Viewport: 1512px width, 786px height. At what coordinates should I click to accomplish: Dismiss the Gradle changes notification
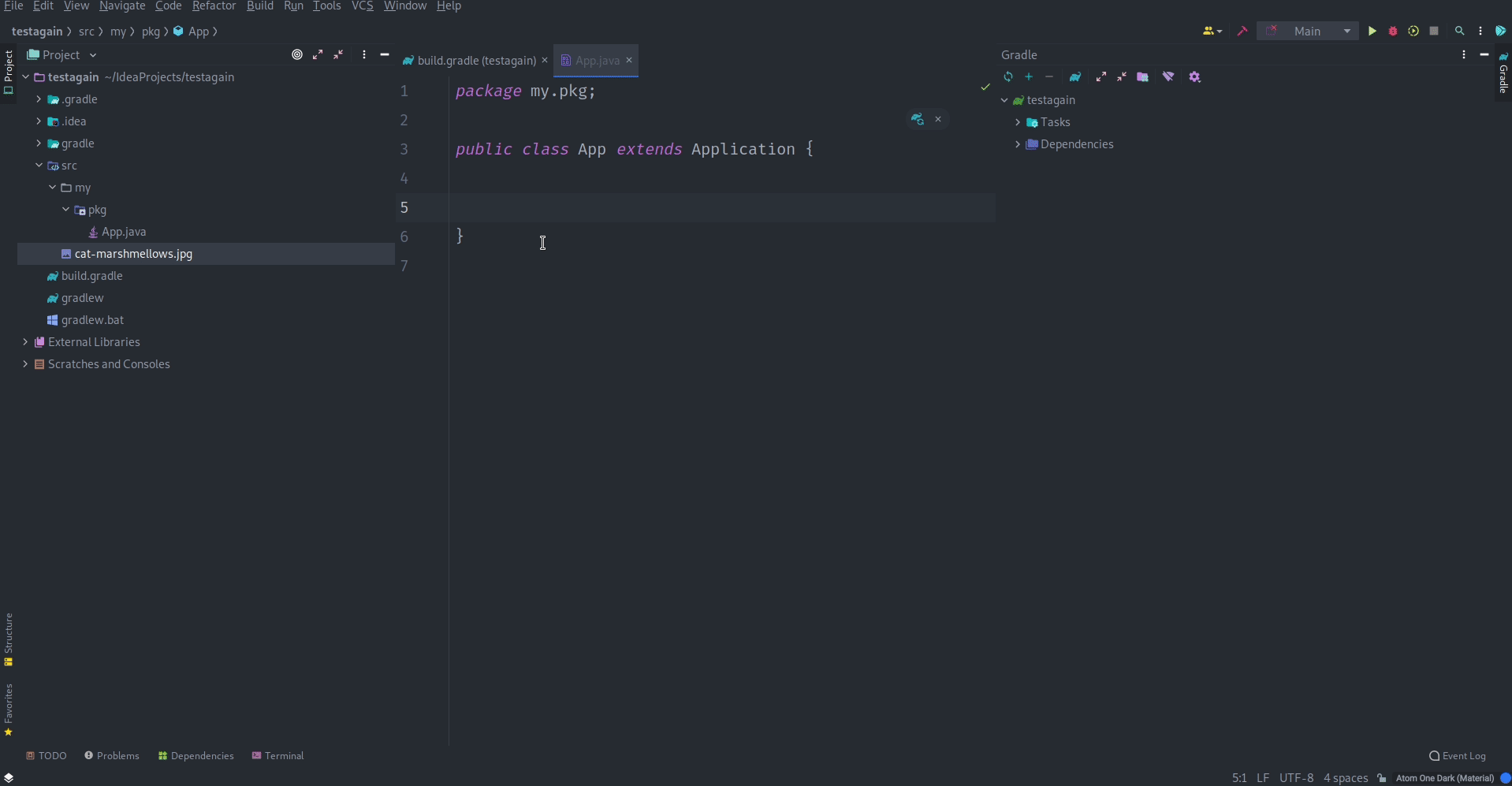(938, 119)
